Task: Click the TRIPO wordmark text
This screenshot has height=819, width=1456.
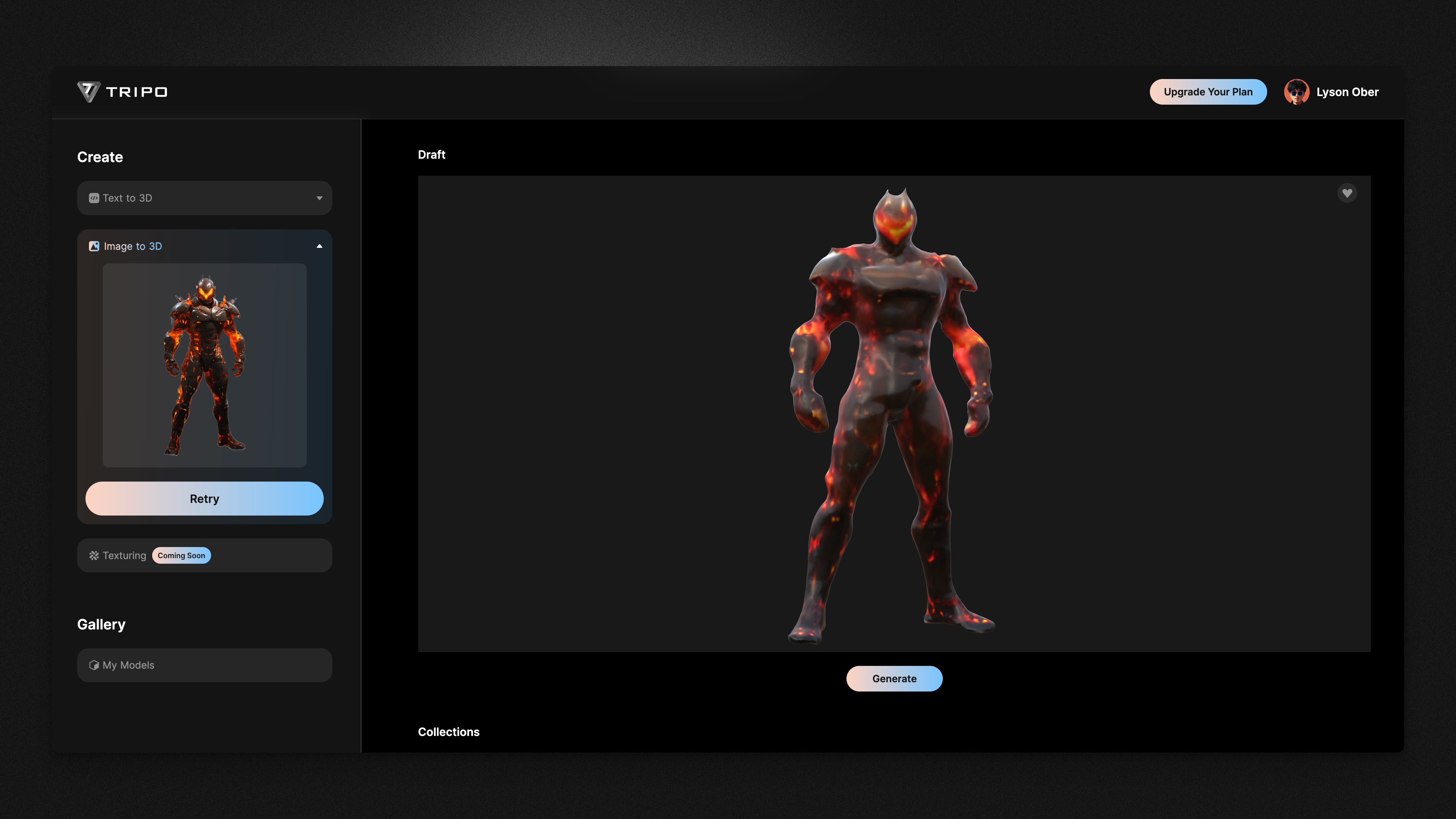Action: click(x=137, y=92)
